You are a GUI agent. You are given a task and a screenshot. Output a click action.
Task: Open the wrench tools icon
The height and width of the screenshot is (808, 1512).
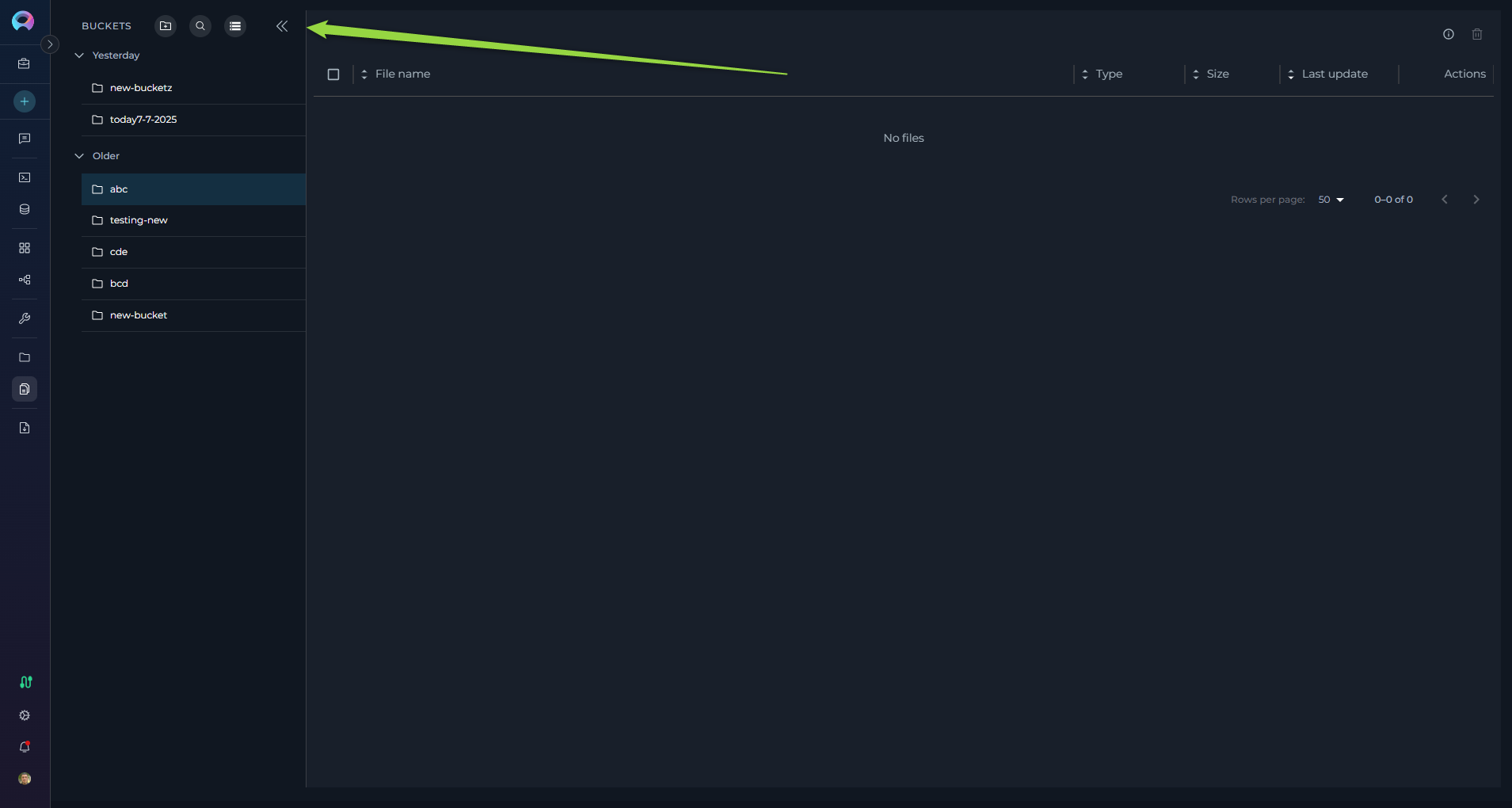(x=25, y=318)
